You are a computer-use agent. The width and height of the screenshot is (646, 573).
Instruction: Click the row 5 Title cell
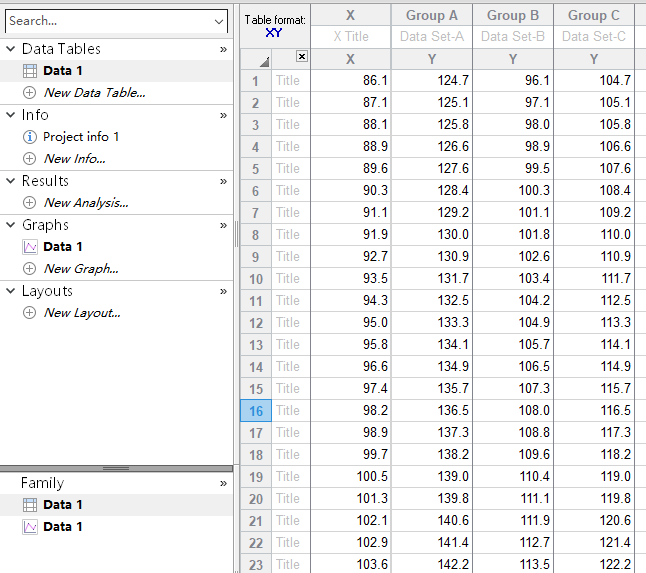point(291,168)
